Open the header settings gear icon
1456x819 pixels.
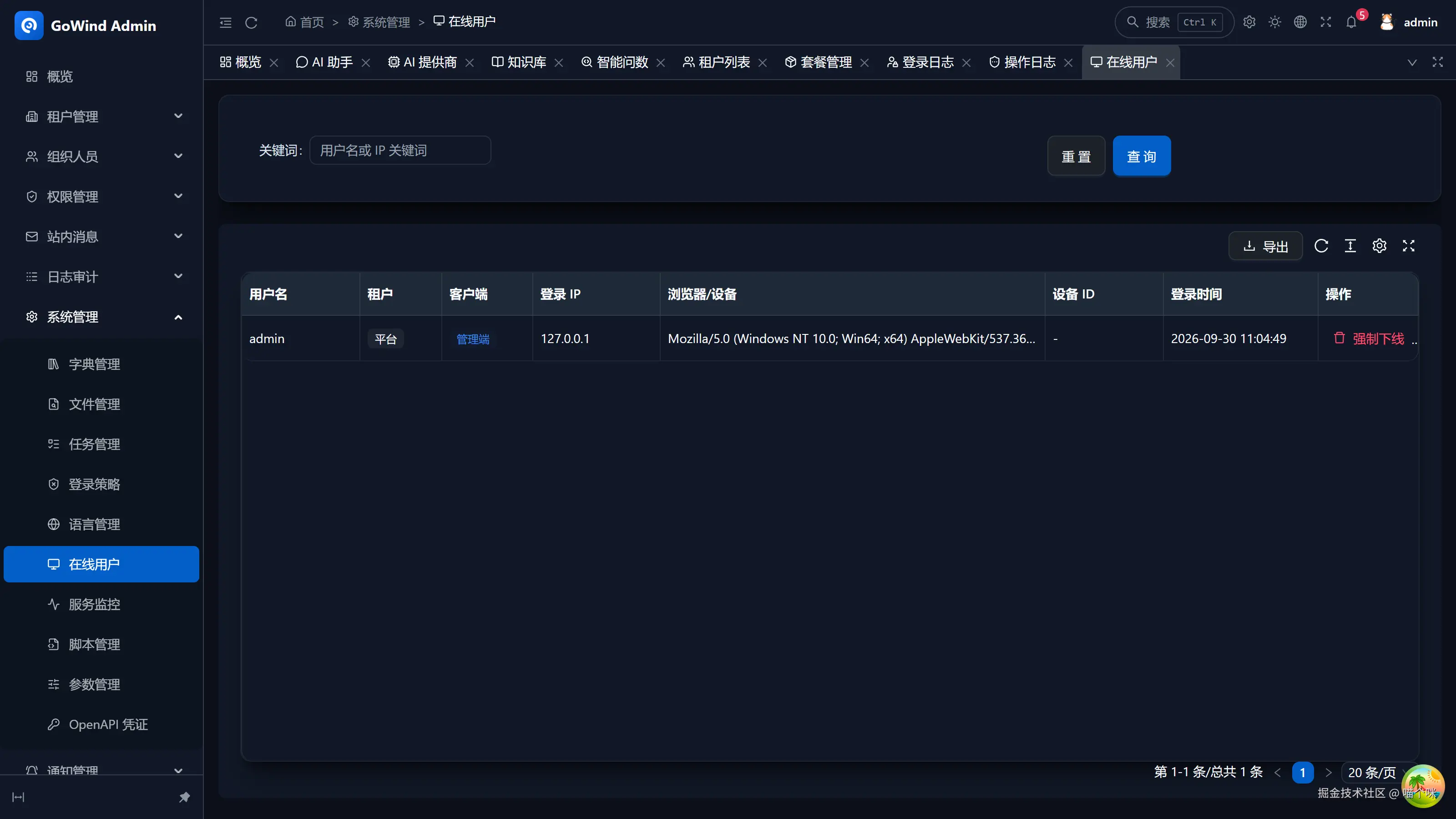click(1249, 22)
